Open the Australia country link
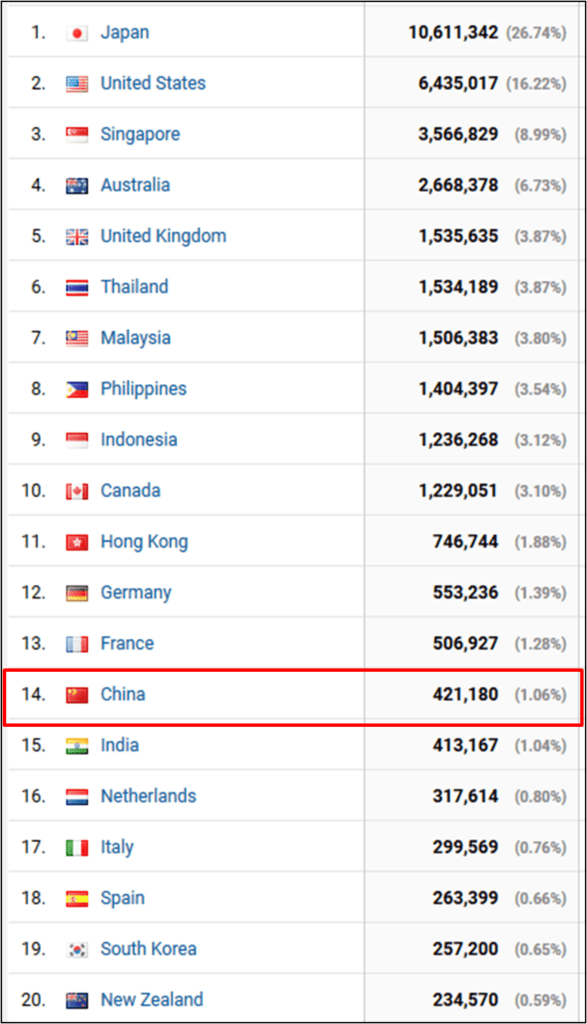This screenshot has height=1024, width=587. (135, 185)
